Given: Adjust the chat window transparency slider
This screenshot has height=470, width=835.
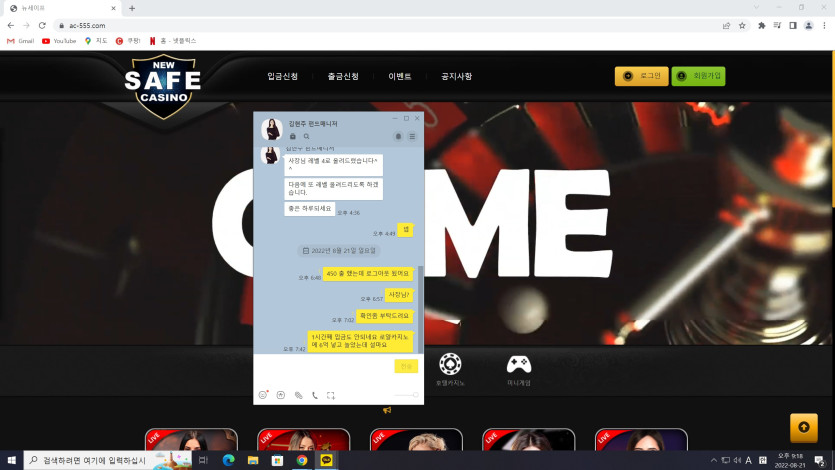Looking at the screenshot, I should pyautogui.click(x=407, y=395).
